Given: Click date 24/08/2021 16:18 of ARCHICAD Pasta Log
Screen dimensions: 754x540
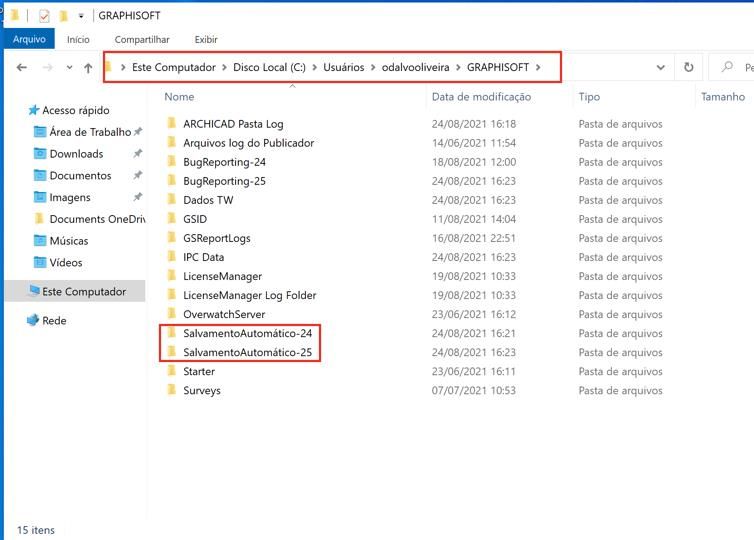Looking at the screenshot, I should click(474, 124).
